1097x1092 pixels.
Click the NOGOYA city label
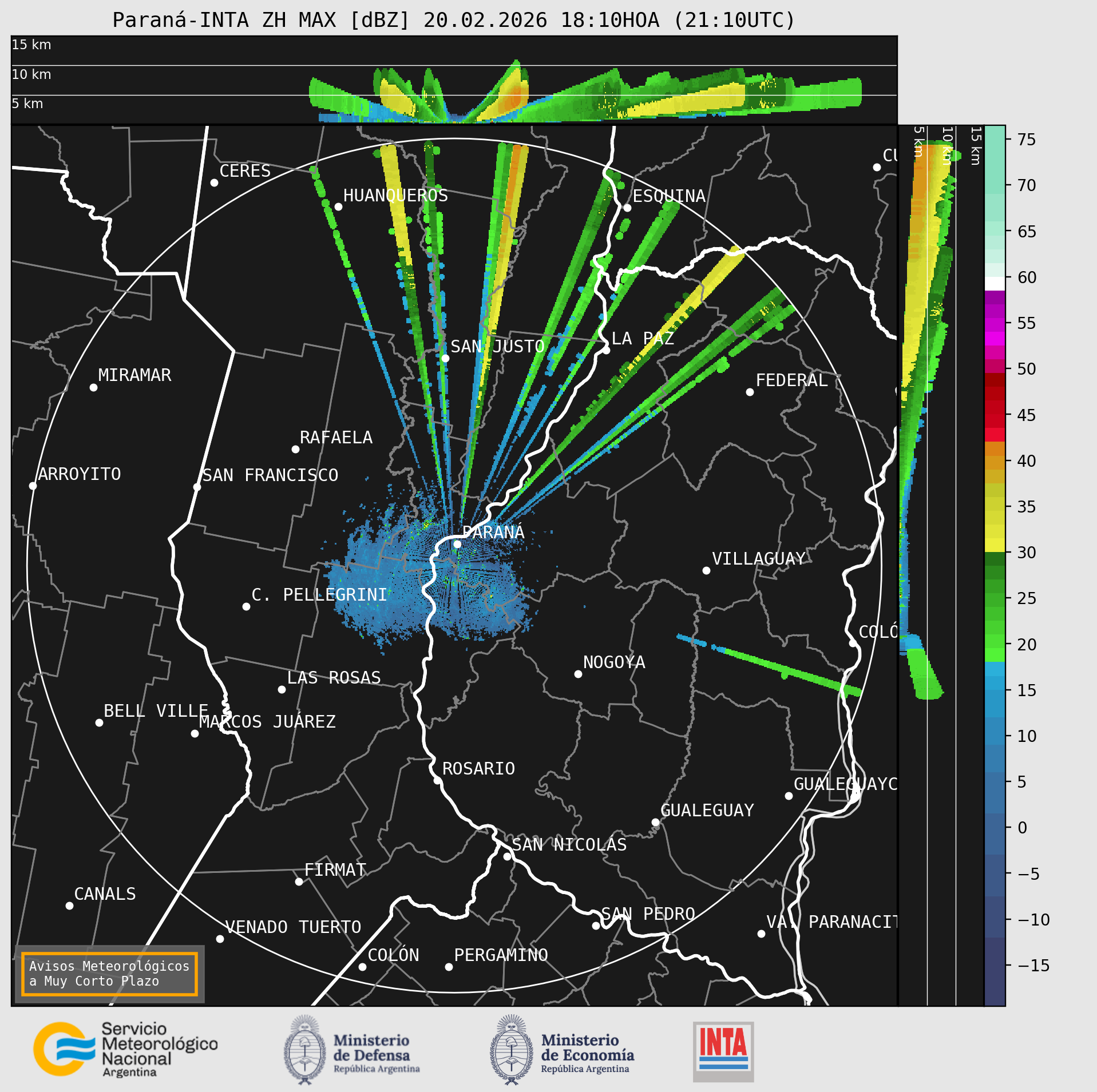click(x=614, y=662)
